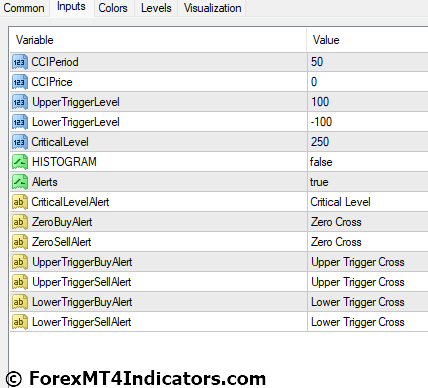This screenshot has width=428, height=388.
Task: Select the LowerTriggerBuyAlert value Lower Trigger Cross
Action: point(358,302)
